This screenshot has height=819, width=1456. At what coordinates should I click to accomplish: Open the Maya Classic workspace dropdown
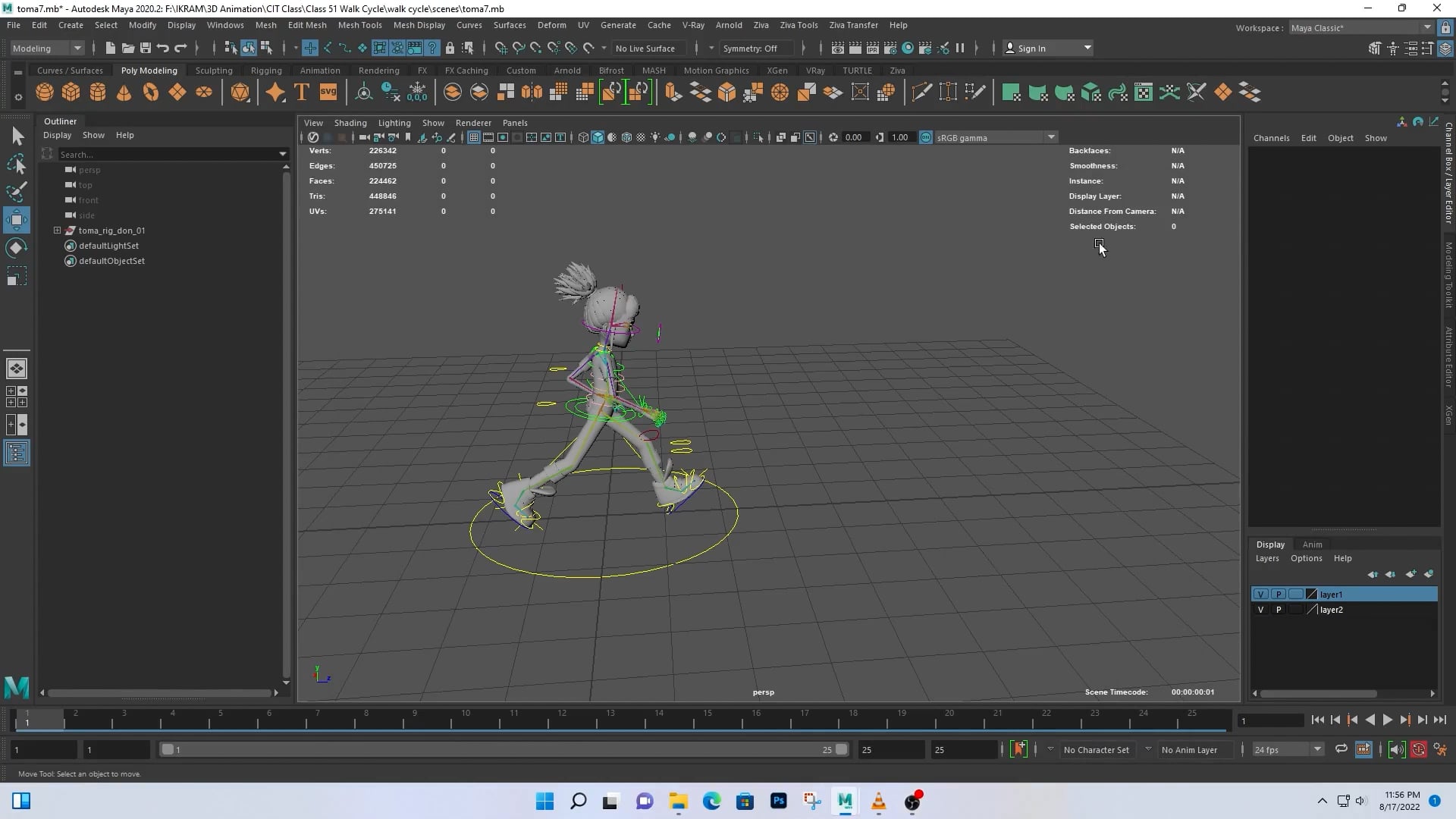[x=1360, y=27]
